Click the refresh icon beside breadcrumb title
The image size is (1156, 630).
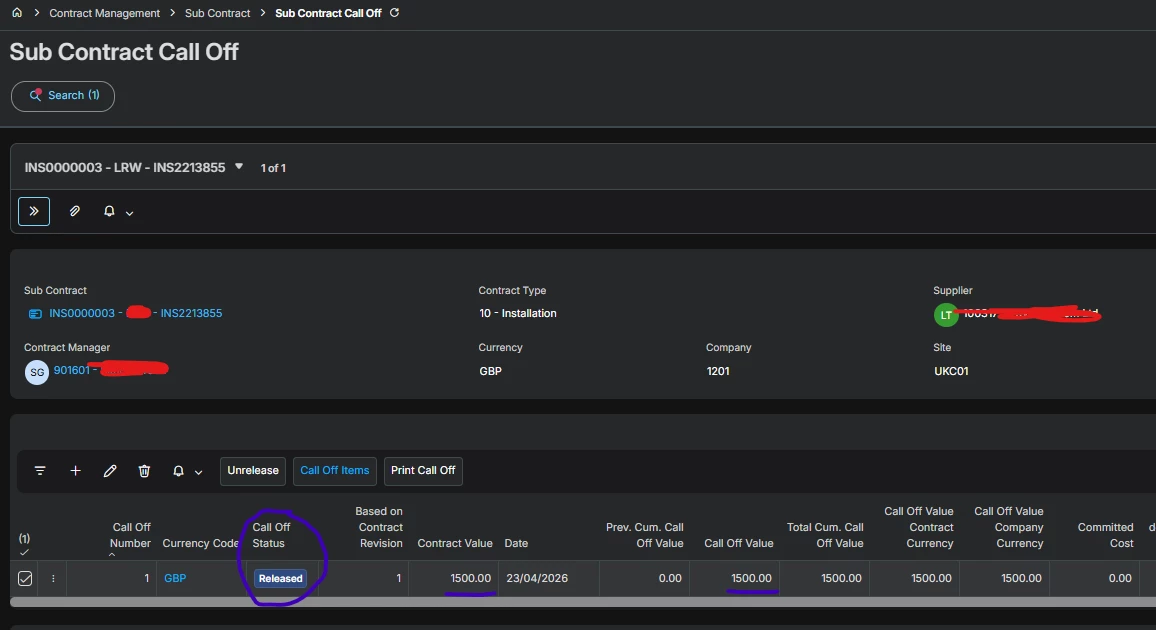(x=394, y=13)
